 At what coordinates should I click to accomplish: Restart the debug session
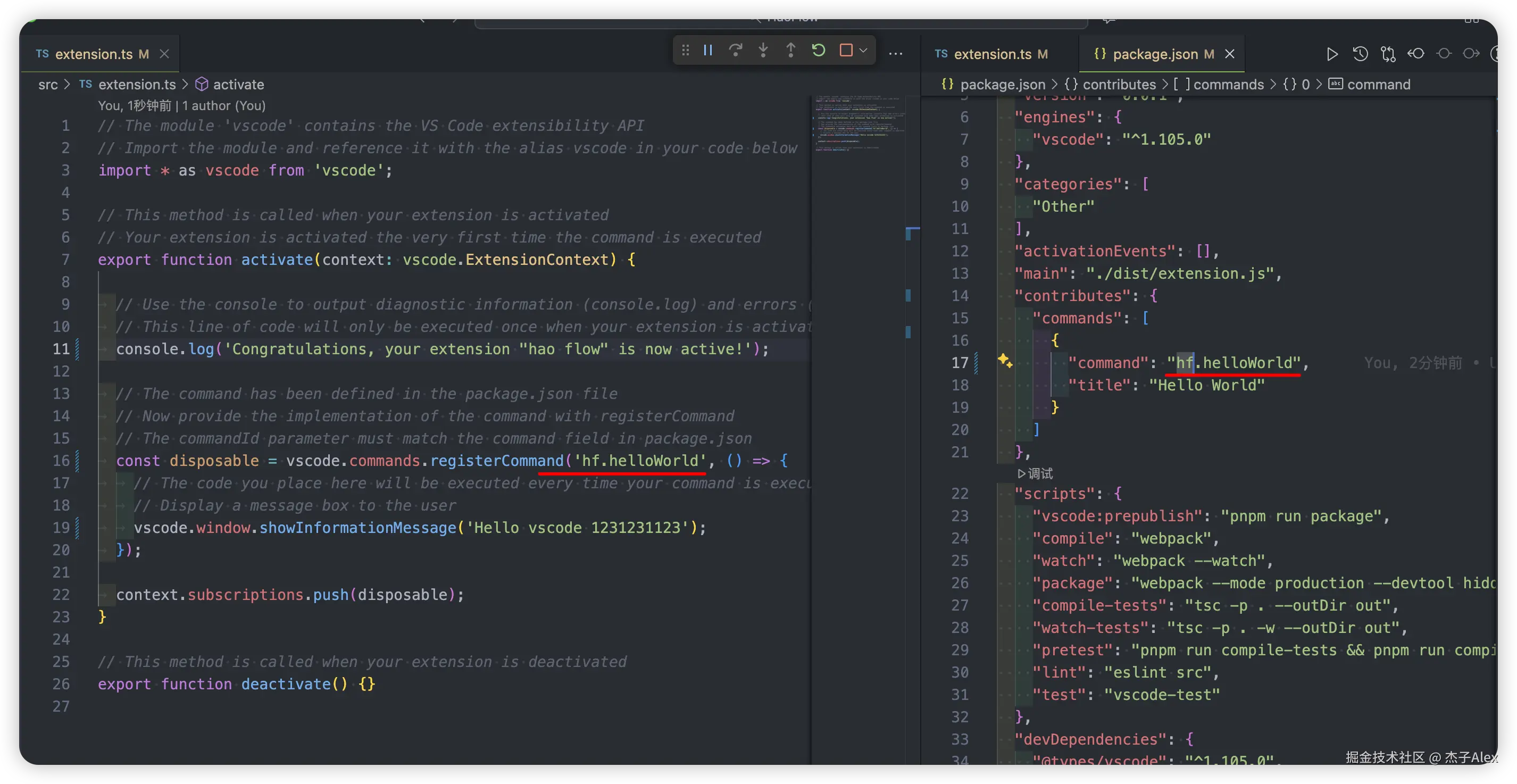click(x=819, y=51)
